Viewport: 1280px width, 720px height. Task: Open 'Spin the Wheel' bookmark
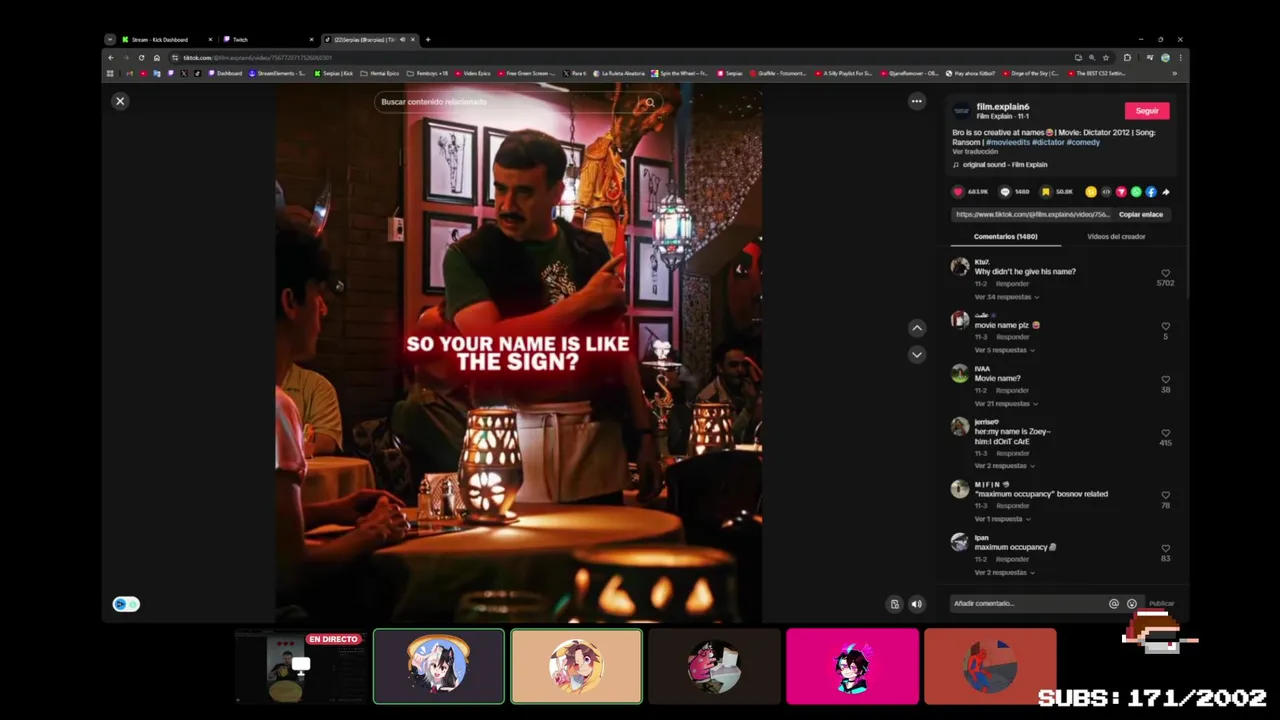coord(680,73)
